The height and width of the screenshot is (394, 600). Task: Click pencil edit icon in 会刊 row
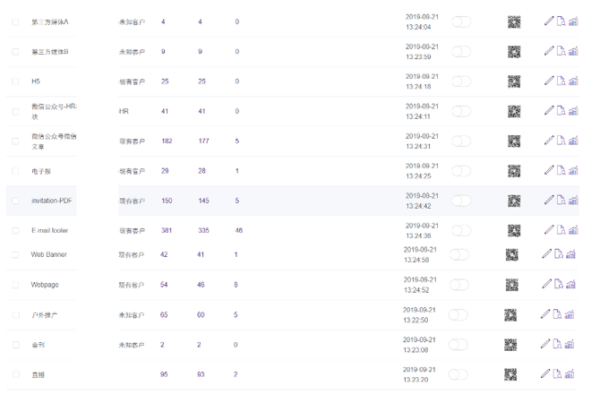(x=545, y=344)
